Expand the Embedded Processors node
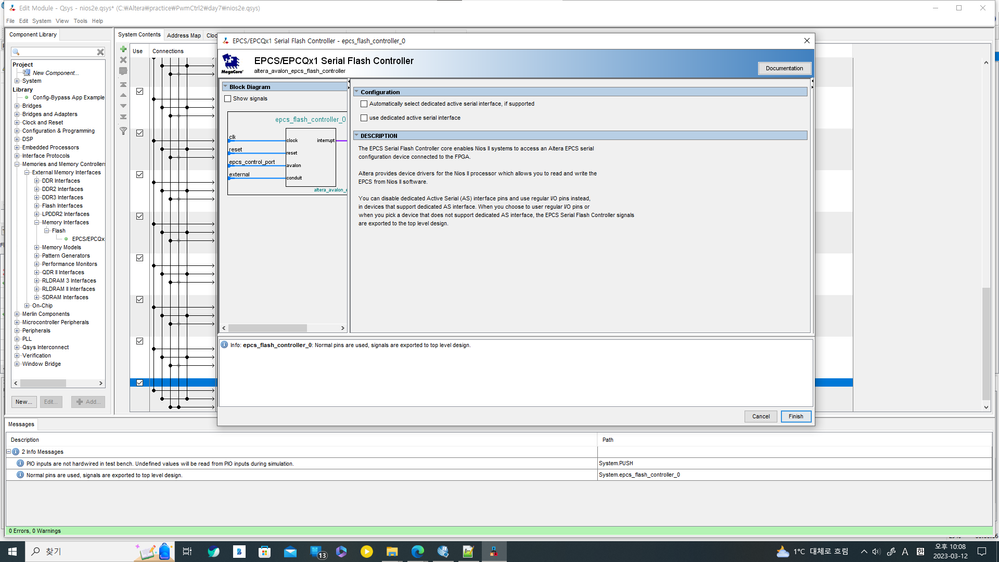 click(17, 147)
